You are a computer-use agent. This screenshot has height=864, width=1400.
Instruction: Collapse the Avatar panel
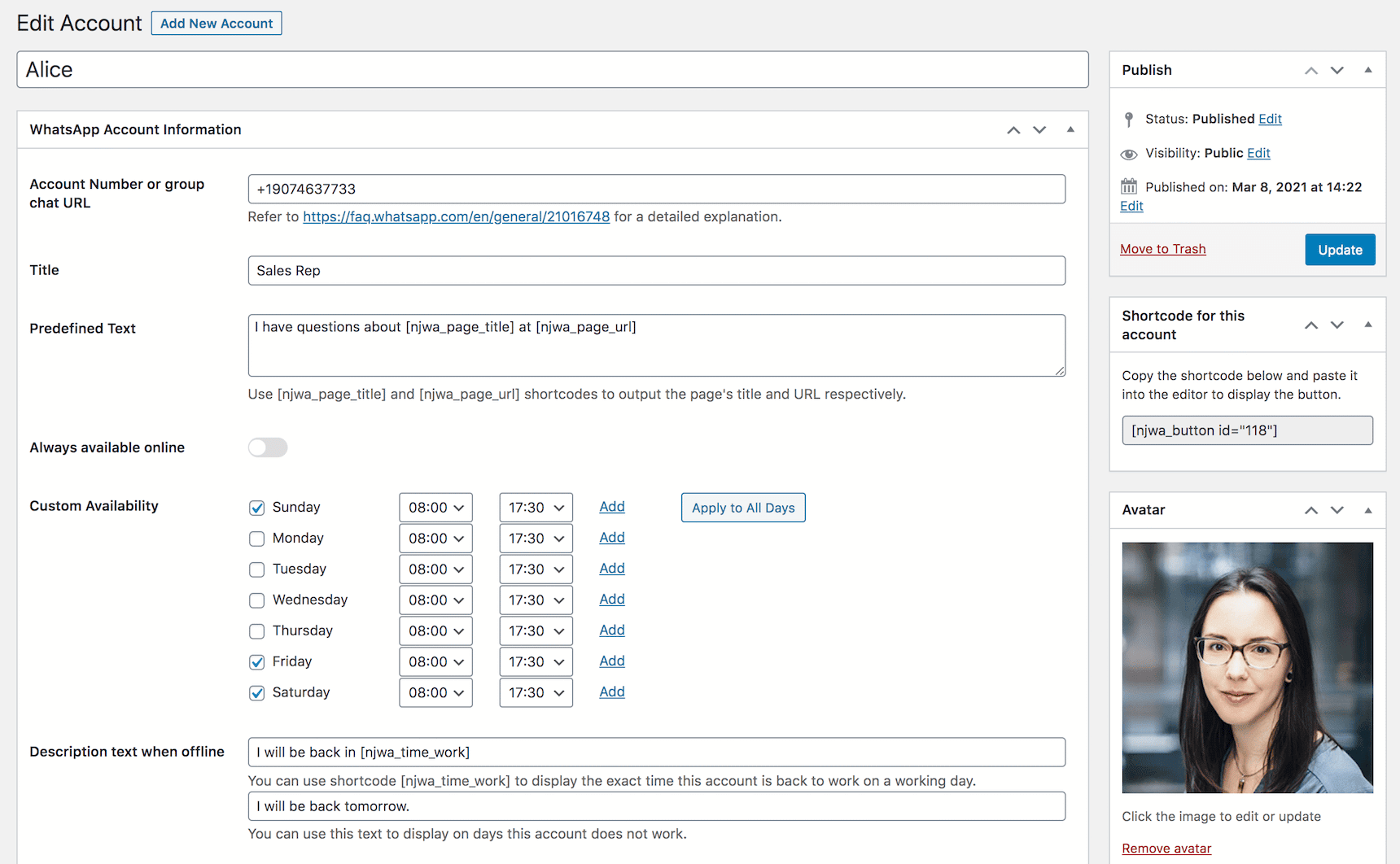(x=1368, y=511)
